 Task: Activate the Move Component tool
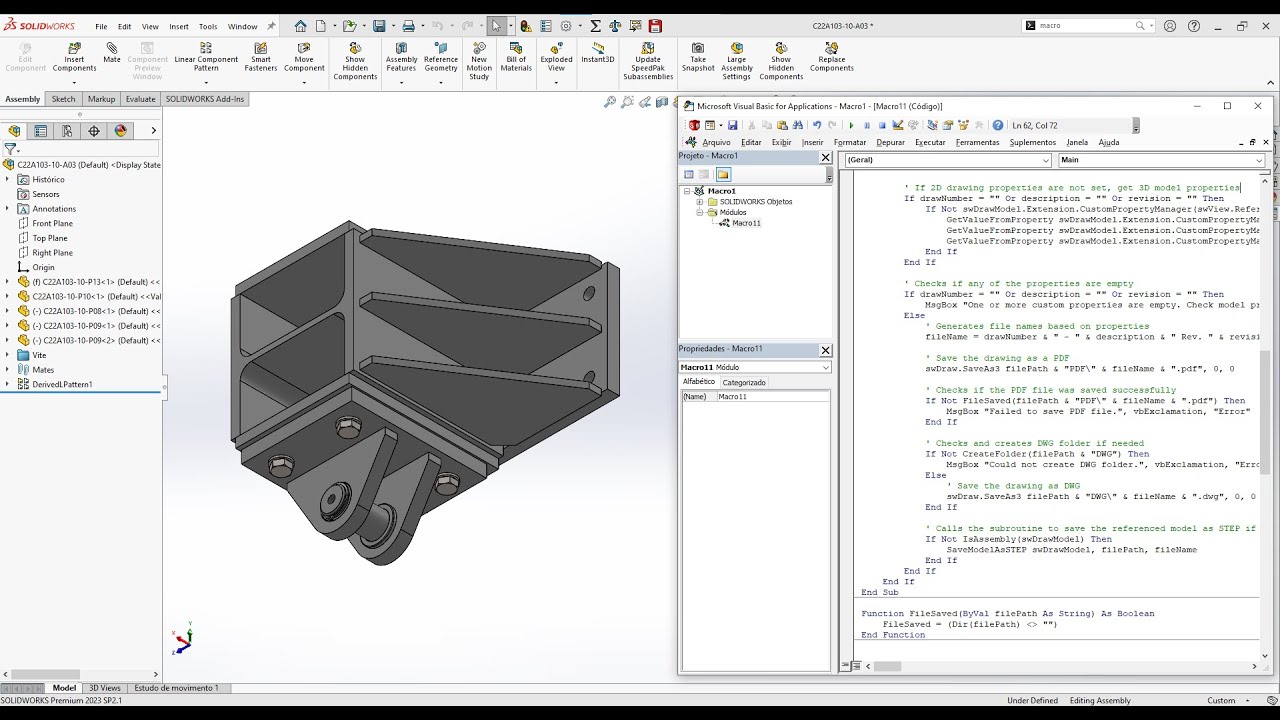click(x=304, y=58)
